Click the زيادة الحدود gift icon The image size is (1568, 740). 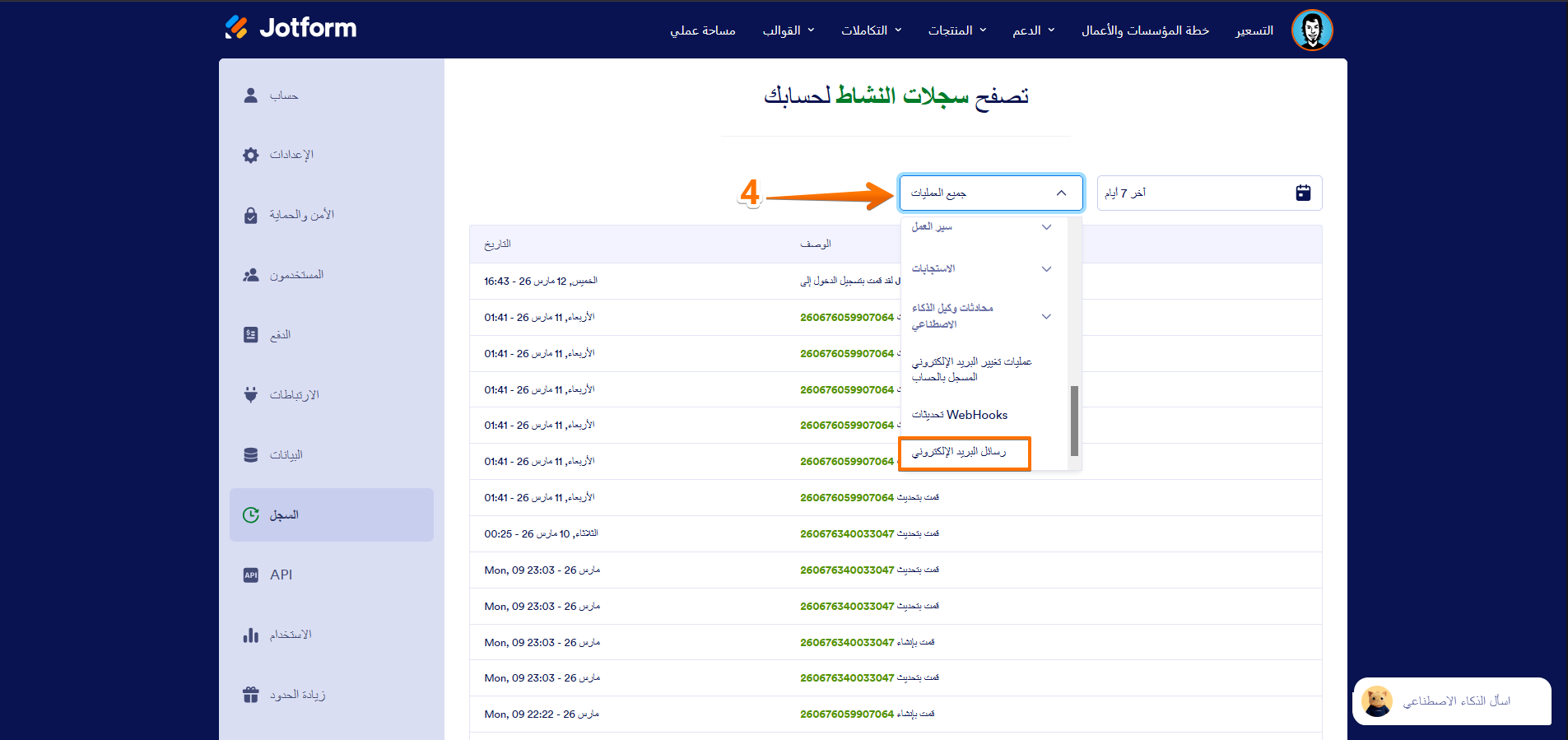[x=251, y=695]
